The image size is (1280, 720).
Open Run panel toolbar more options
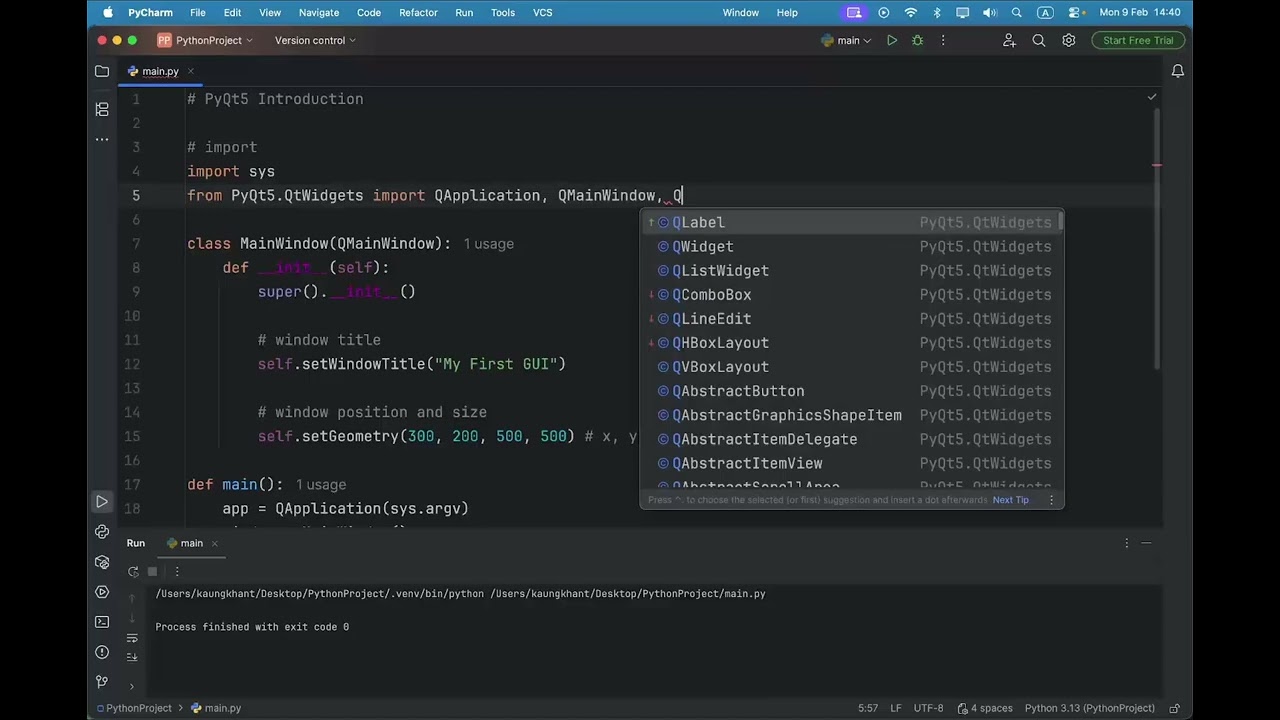point(177,571)
